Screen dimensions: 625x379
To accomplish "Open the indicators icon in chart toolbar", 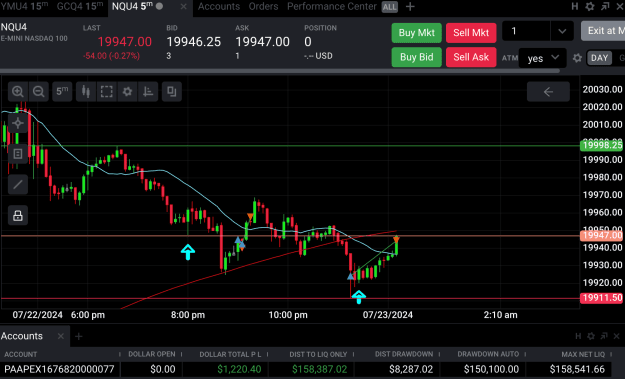I will pyautogui.click(x=148, y=92).
